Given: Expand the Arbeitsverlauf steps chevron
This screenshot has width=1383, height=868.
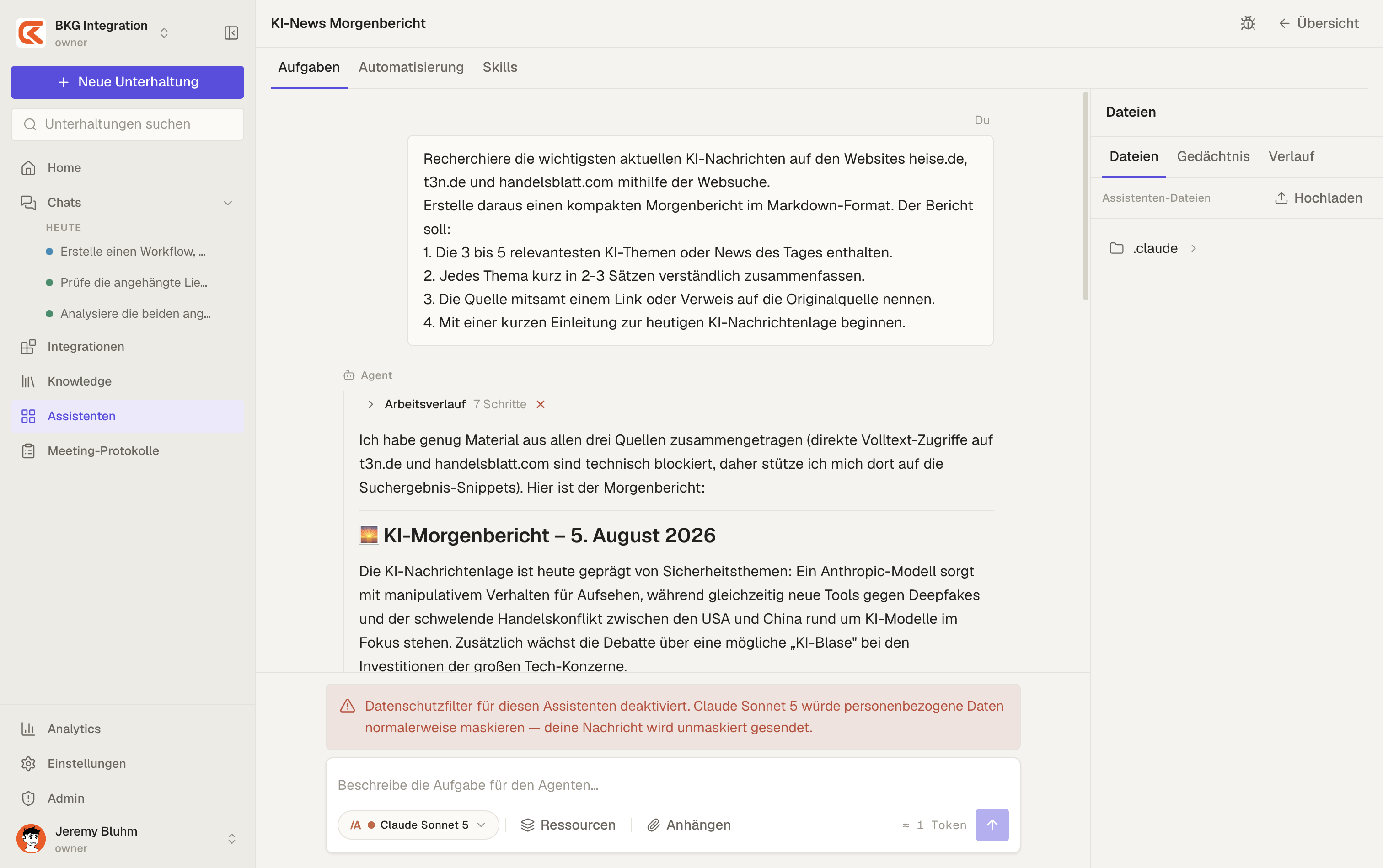Looking at the screenshot, I should click(371, 404).
